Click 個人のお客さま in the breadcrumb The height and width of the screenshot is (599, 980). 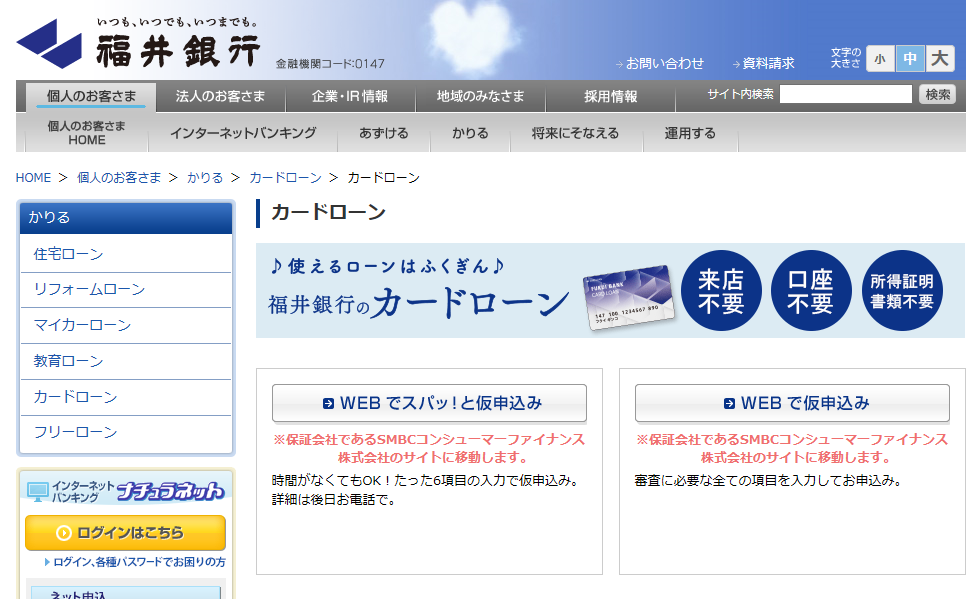tap(119, 178)
